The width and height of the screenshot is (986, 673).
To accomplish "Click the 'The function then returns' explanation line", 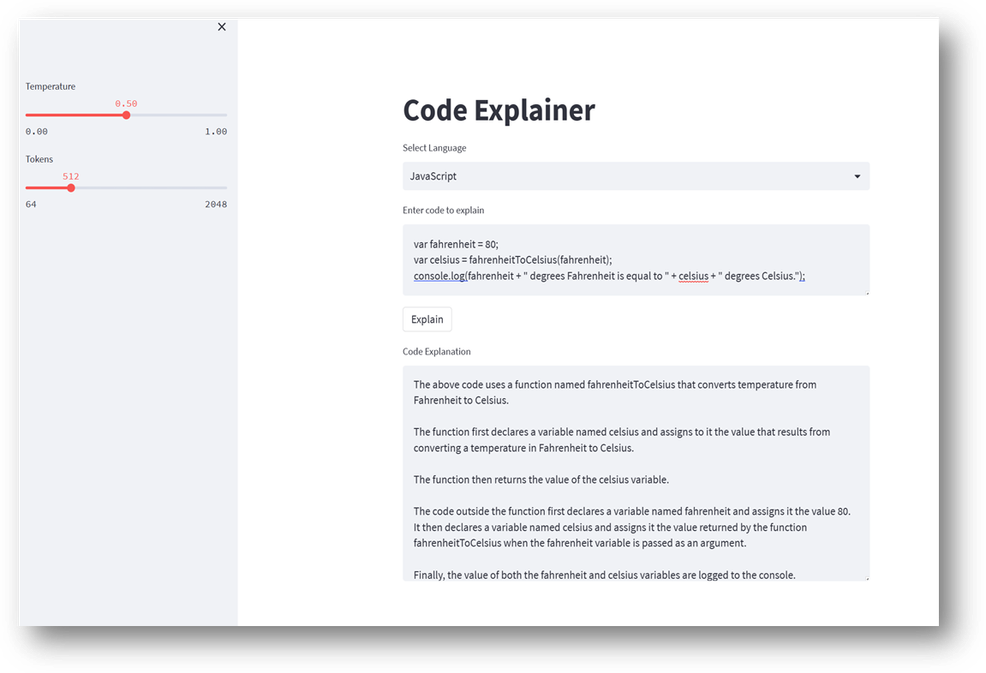I will pyautogui.click(x=541, y=479).
